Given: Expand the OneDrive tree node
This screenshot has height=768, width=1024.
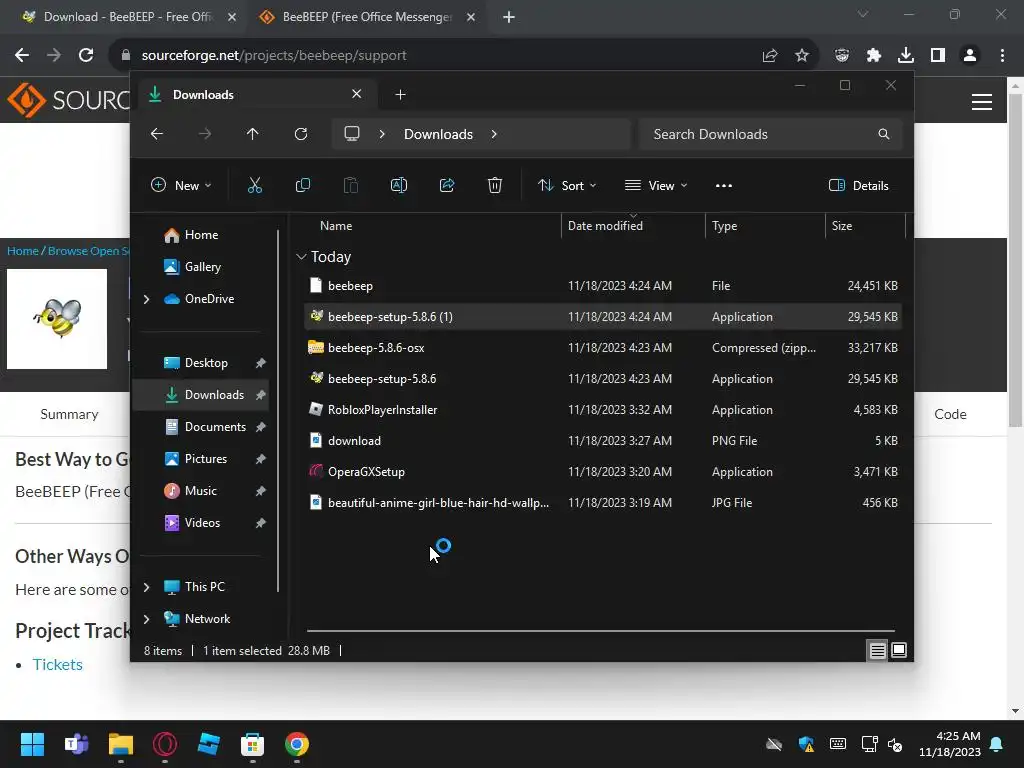Looking at the screenshot, I should (146, 298).
